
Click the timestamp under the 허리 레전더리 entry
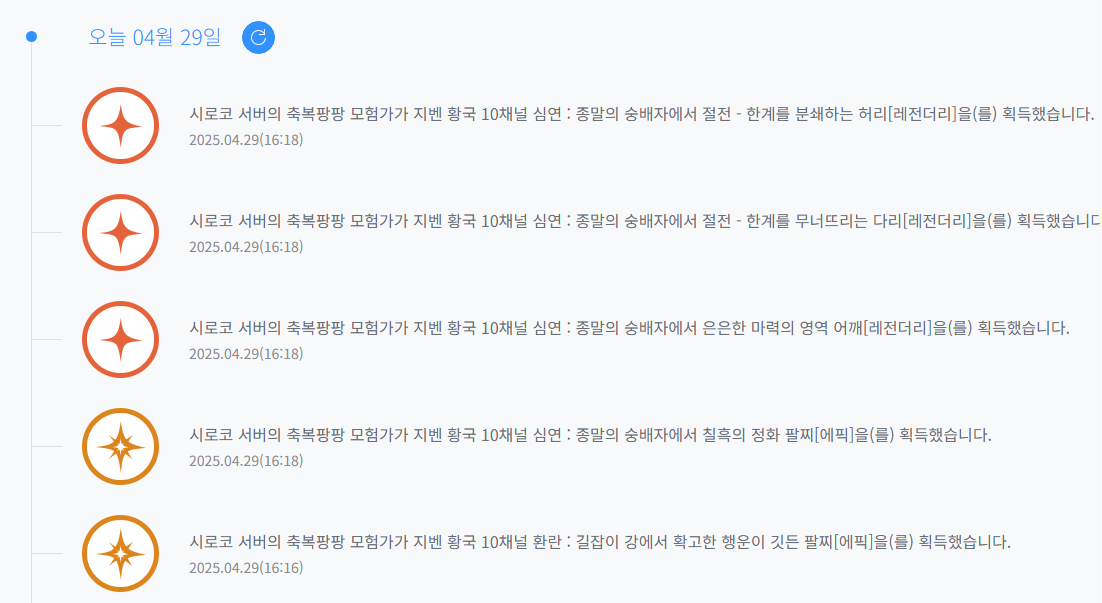click(246, 140)
